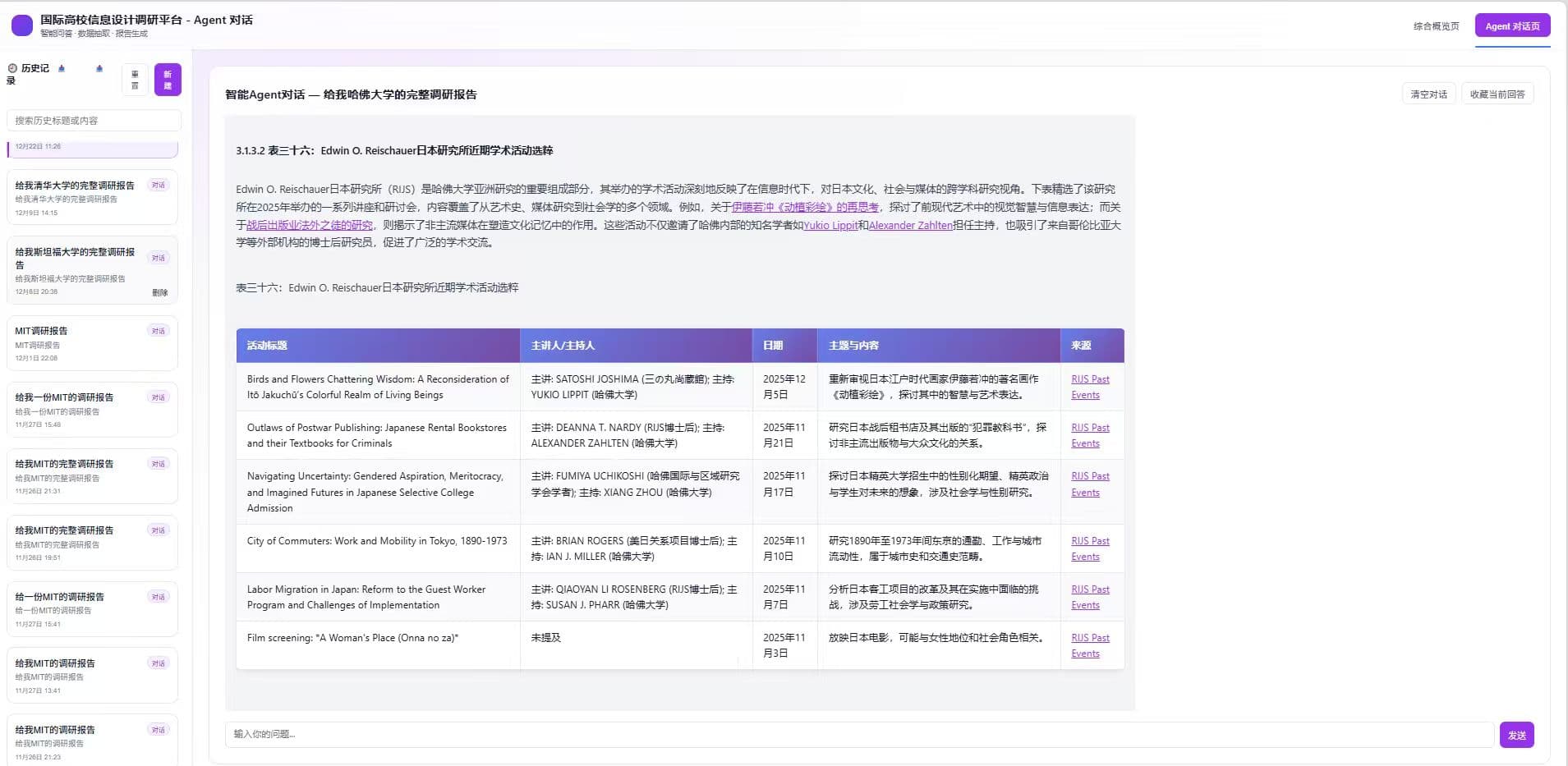
Task: Click the 主讲人/主持人 table header
Action: point(637,346)
